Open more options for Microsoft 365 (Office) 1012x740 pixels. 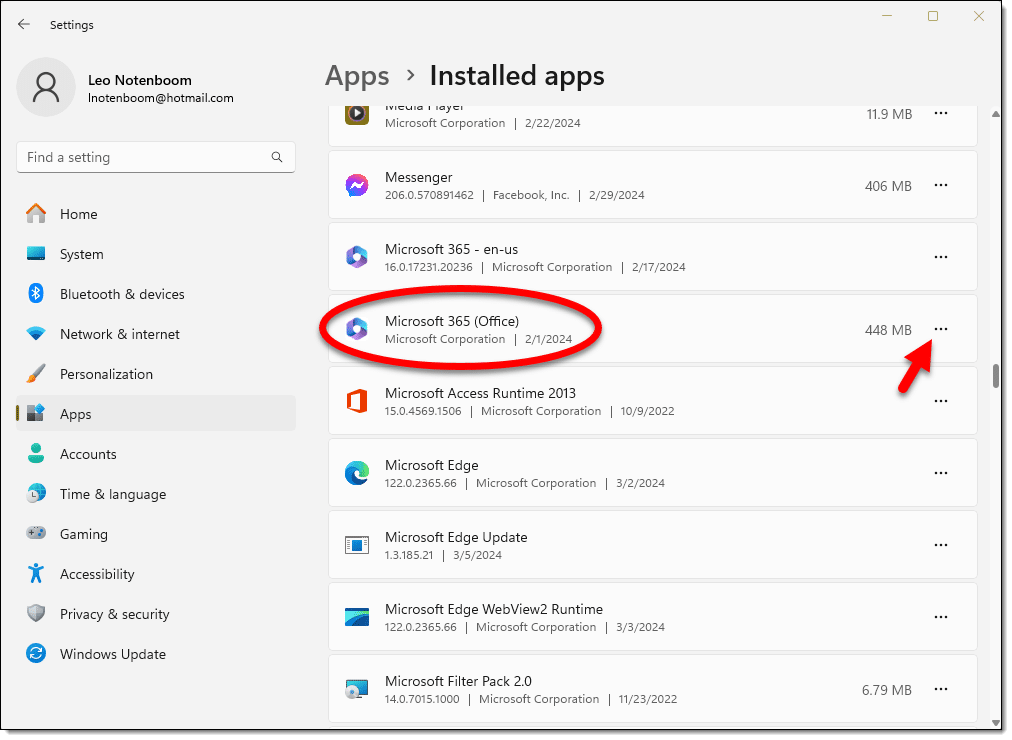(940, 329)
